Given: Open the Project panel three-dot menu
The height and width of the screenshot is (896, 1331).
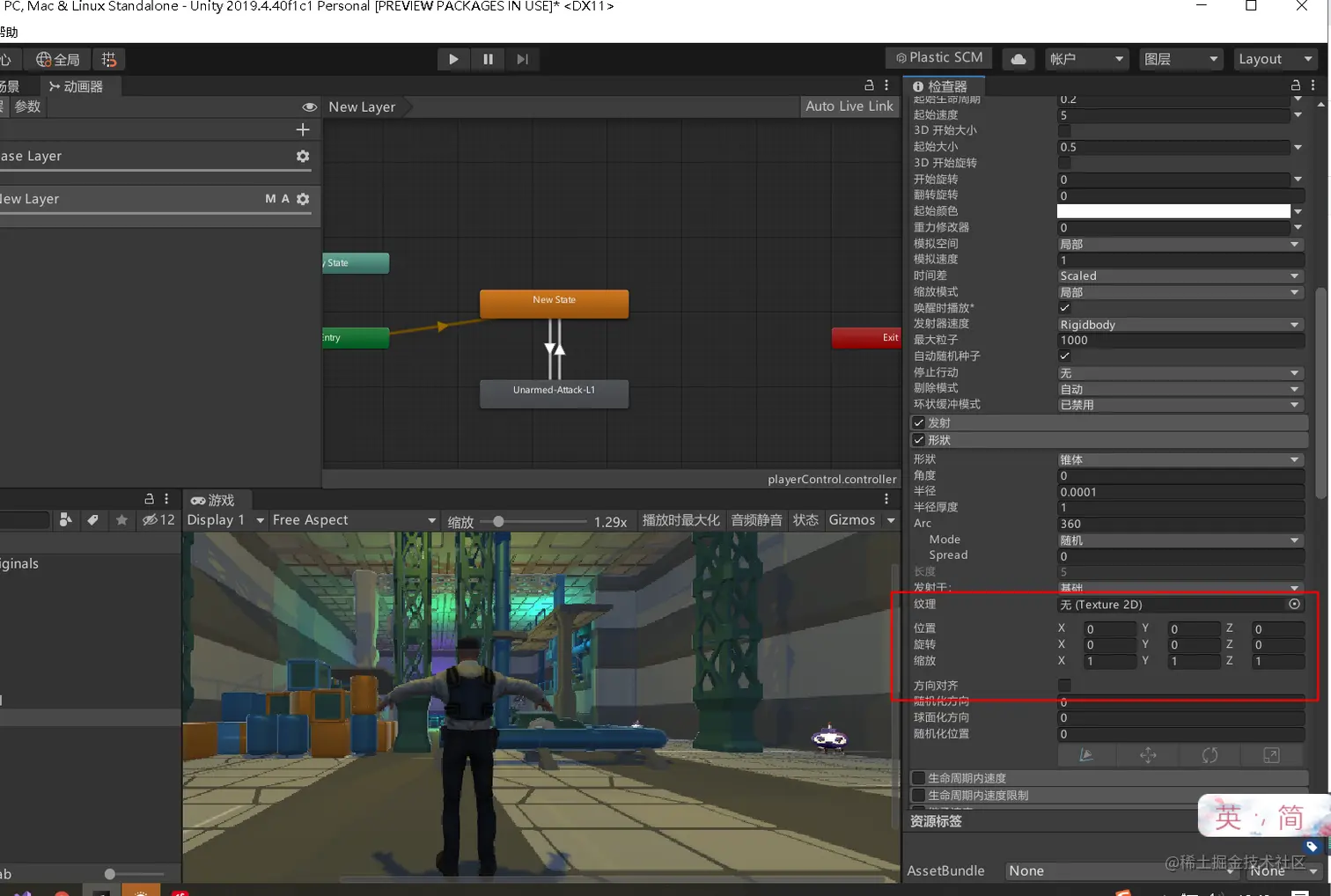Looking at the screenshot, I should 166,499.
